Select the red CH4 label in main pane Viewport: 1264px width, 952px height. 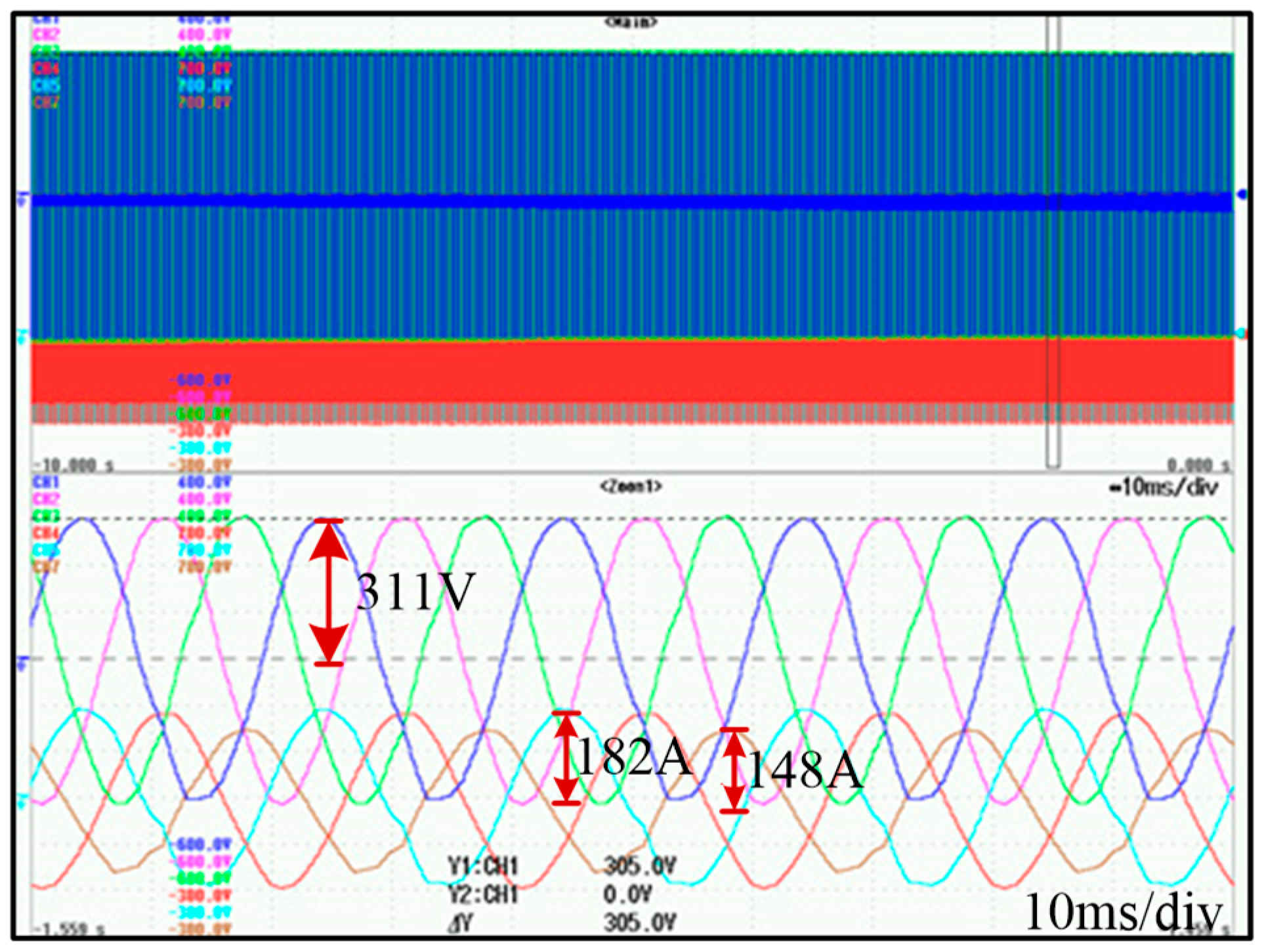(45, 69)
